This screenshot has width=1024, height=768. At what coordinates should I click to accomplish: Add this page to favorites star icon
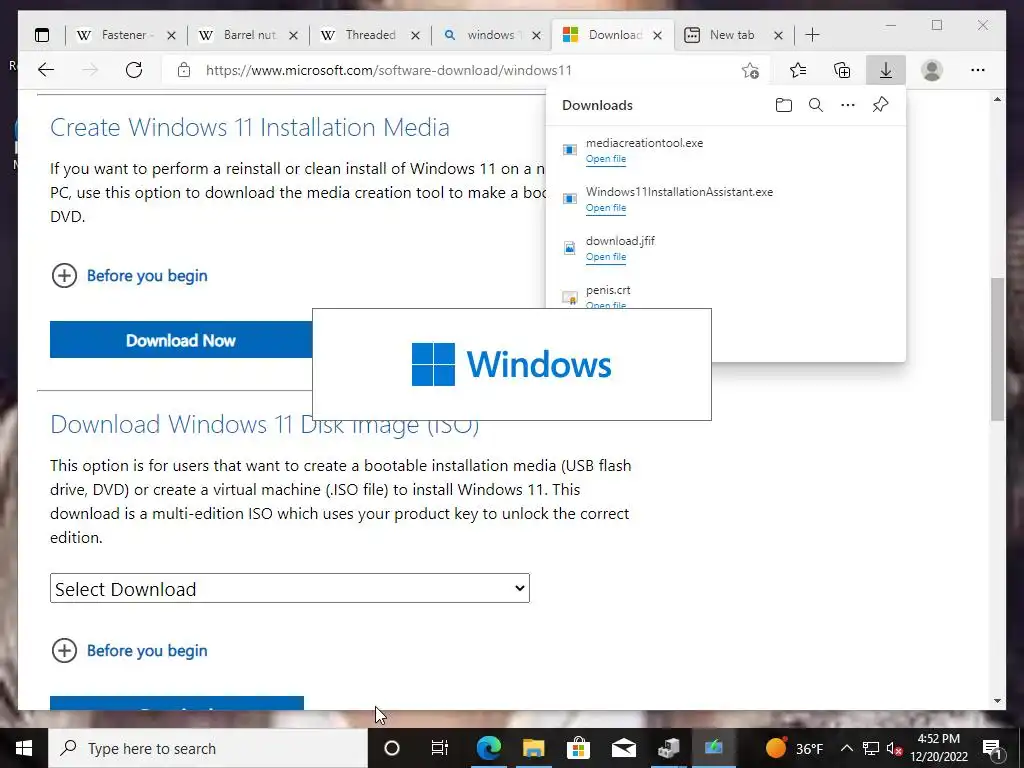tap(750, 71)
